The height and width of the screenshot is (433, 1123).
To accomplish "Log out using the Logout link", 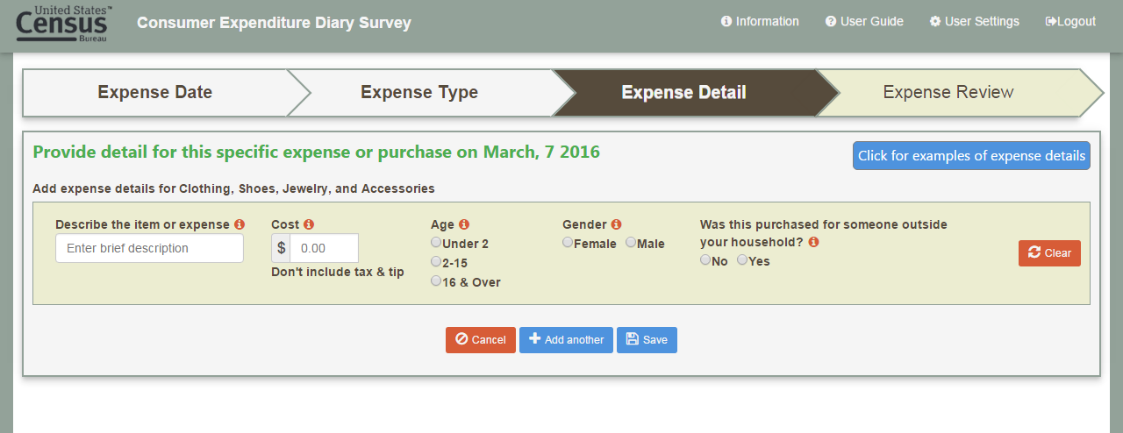I will pyautogui.click(x=1069, y=22).
